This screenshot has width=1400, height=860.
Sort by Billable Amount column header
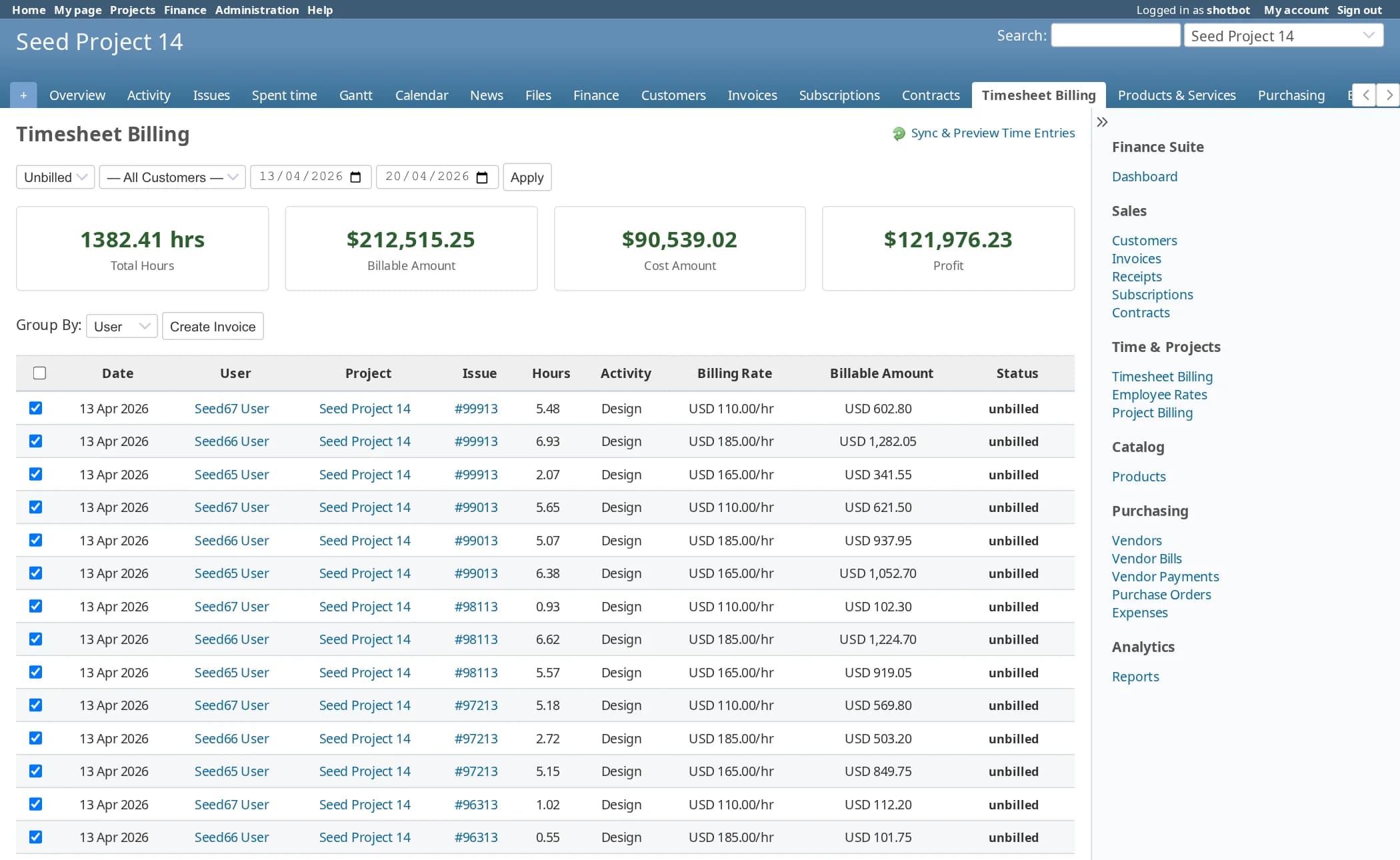881,373
